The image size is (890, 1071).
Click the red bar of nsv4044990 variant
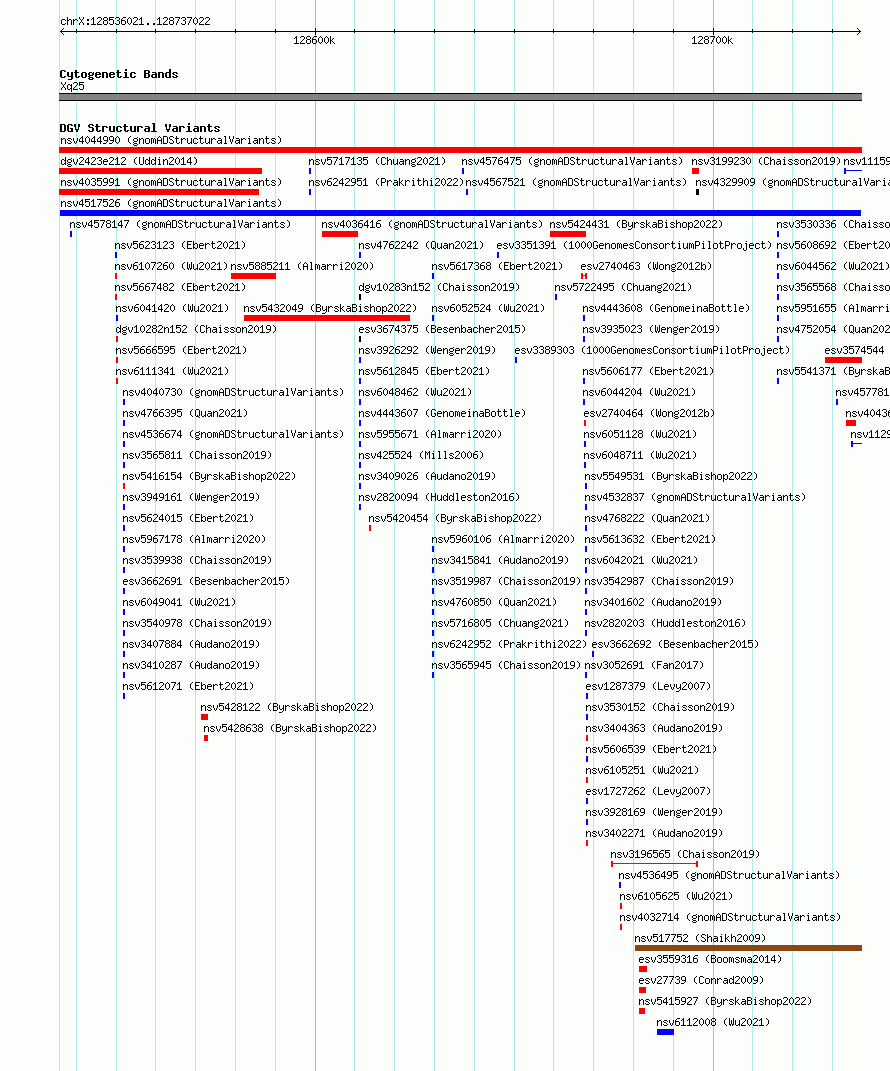460,150
